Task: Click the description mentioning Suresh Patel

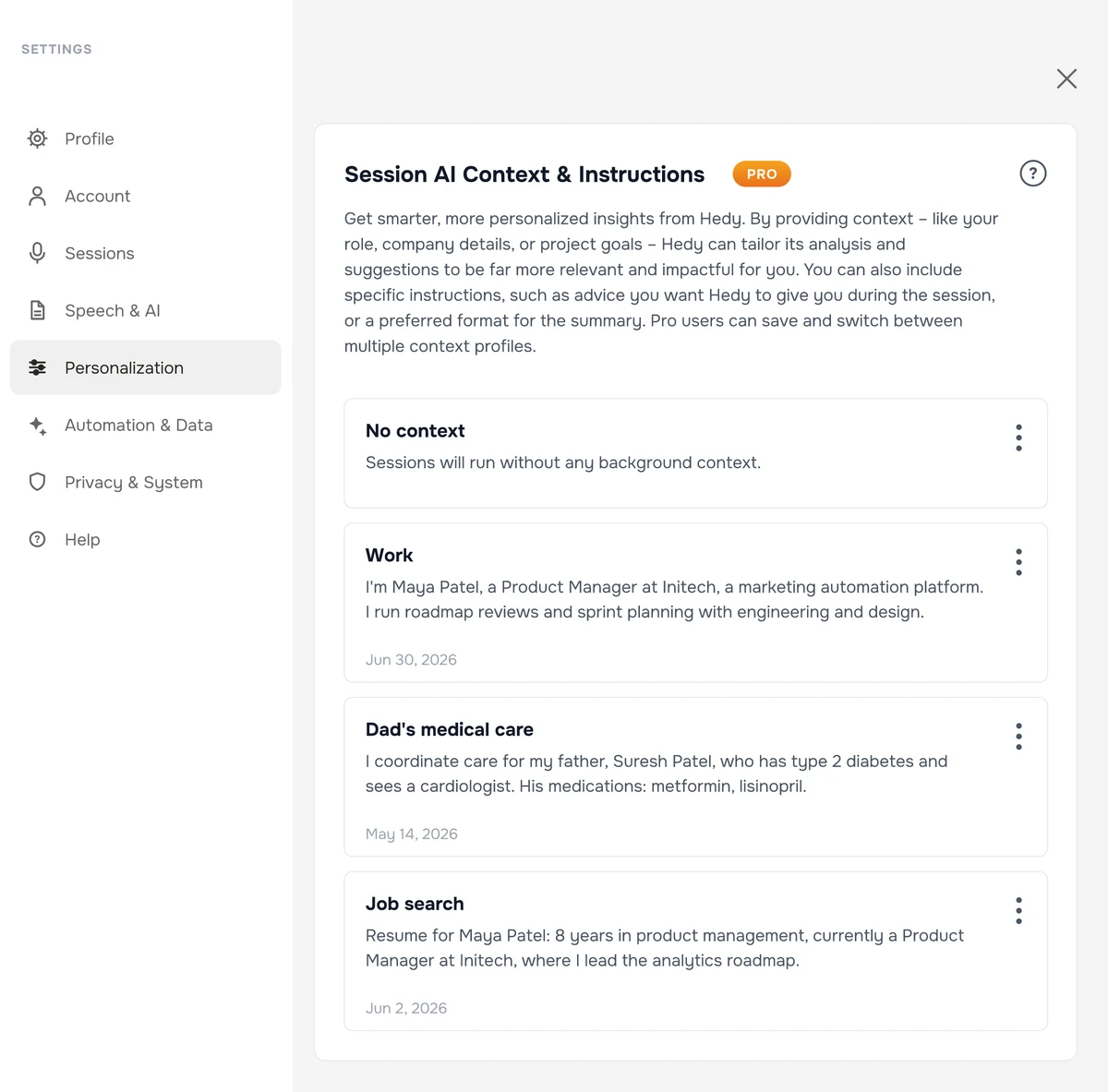Action: click(x=656, y=774)
